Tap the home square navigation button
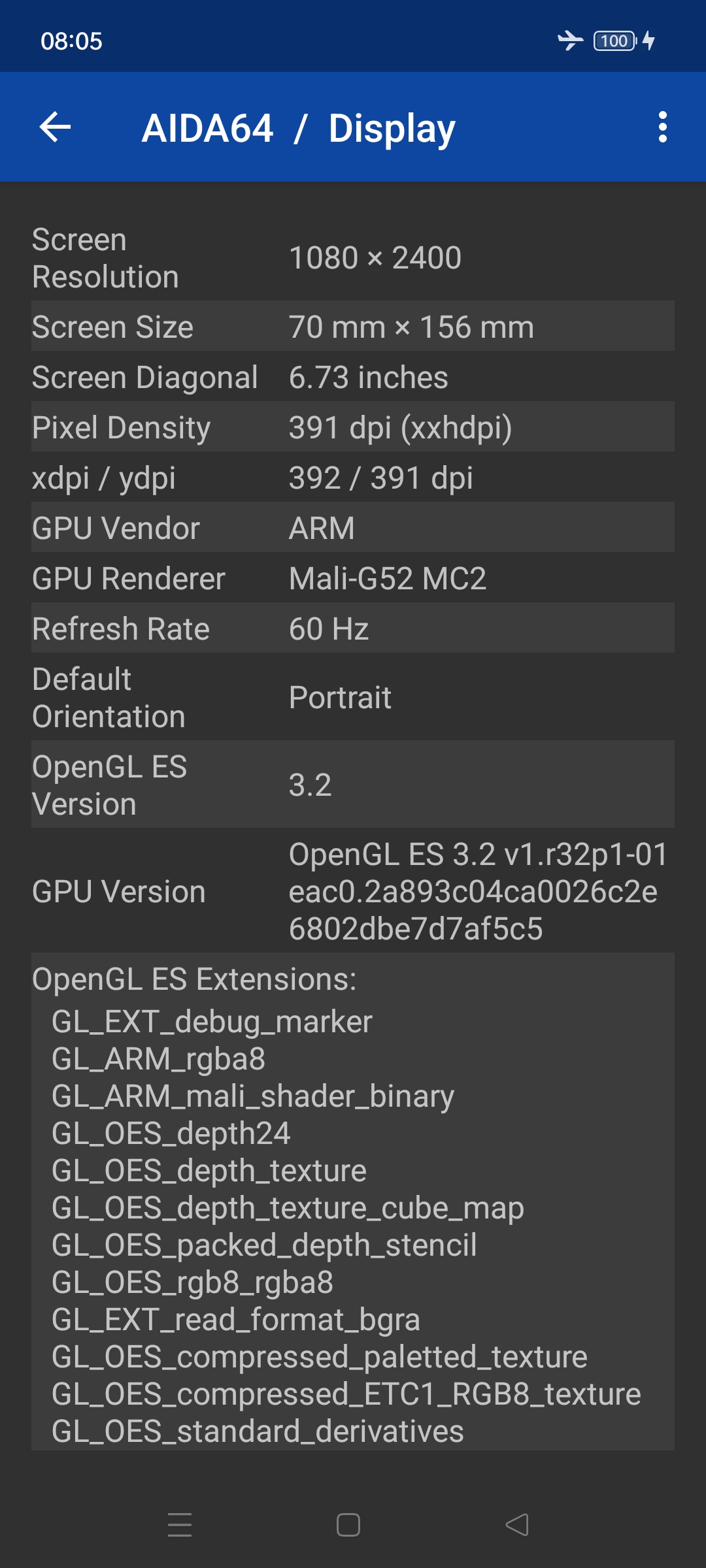This screenshot has width=706, height=1568. [x=348, y=1525]
